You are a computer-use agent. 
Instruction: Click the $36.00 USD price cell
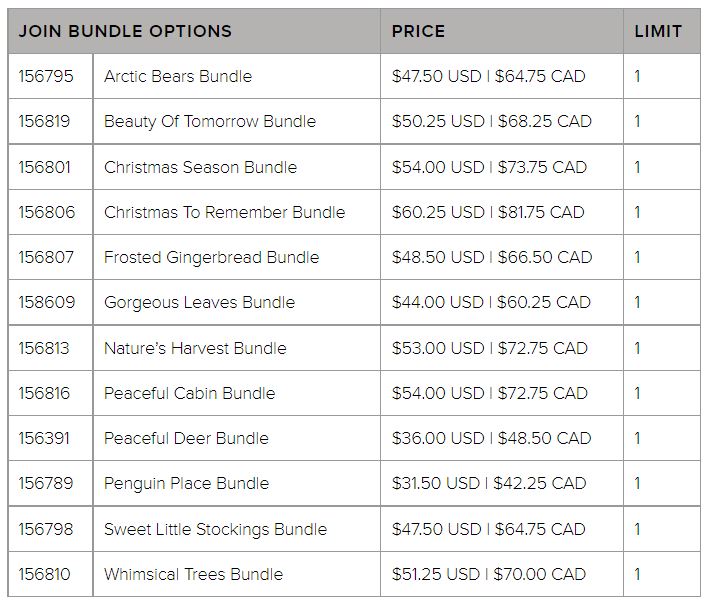pyautogui.click(x=491, y=438)
